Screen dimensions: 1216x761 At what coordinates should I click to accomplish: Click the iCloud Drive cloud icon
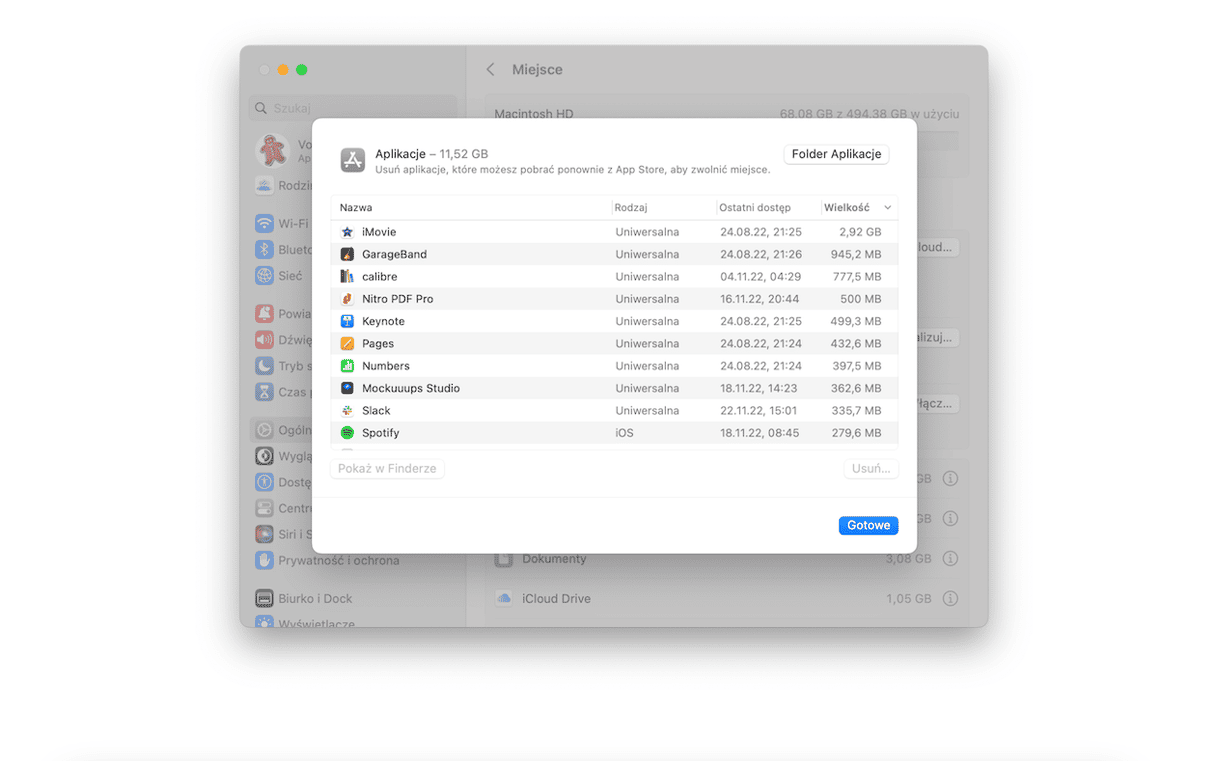click(504, 598)
